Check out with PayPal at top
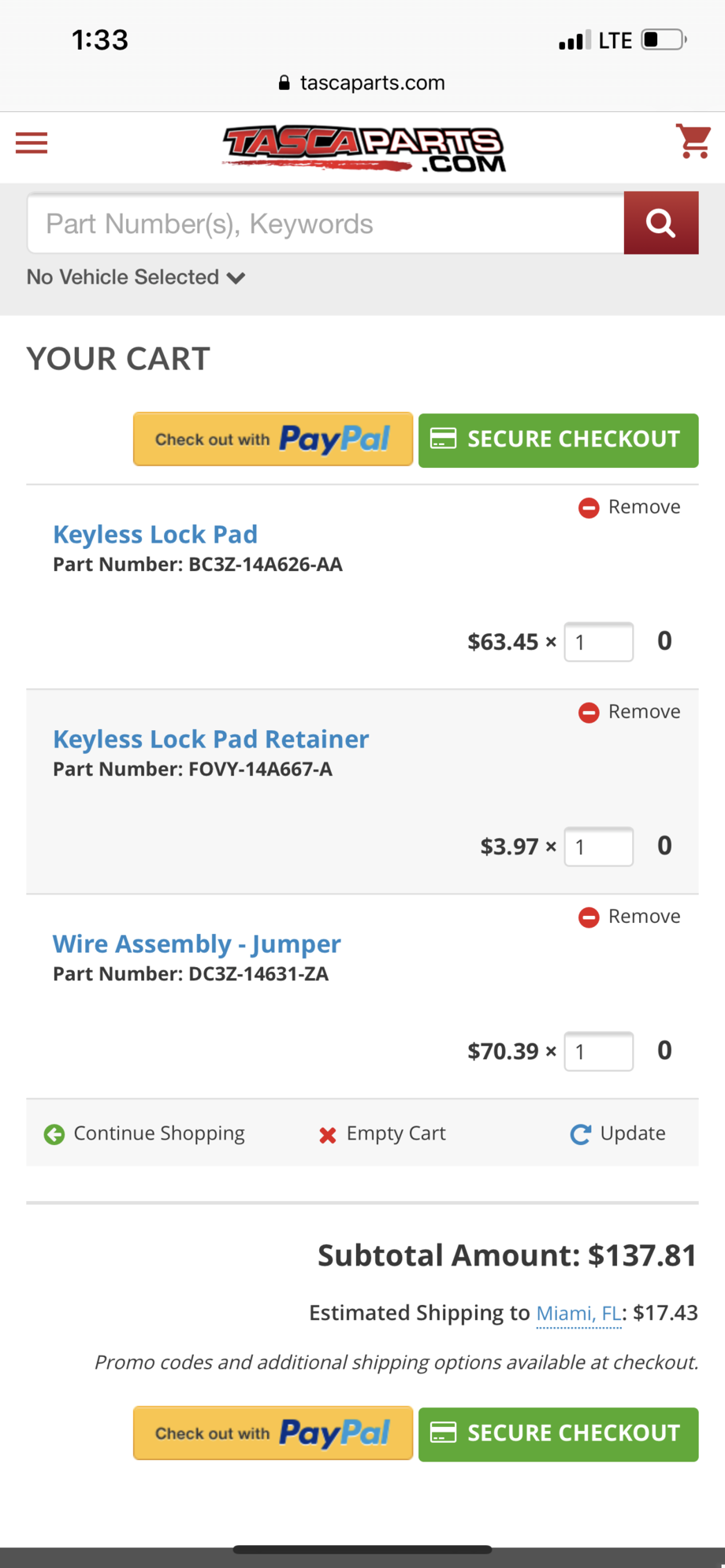The height and width of the screenshot is (1568, 725). pos(272,439)
